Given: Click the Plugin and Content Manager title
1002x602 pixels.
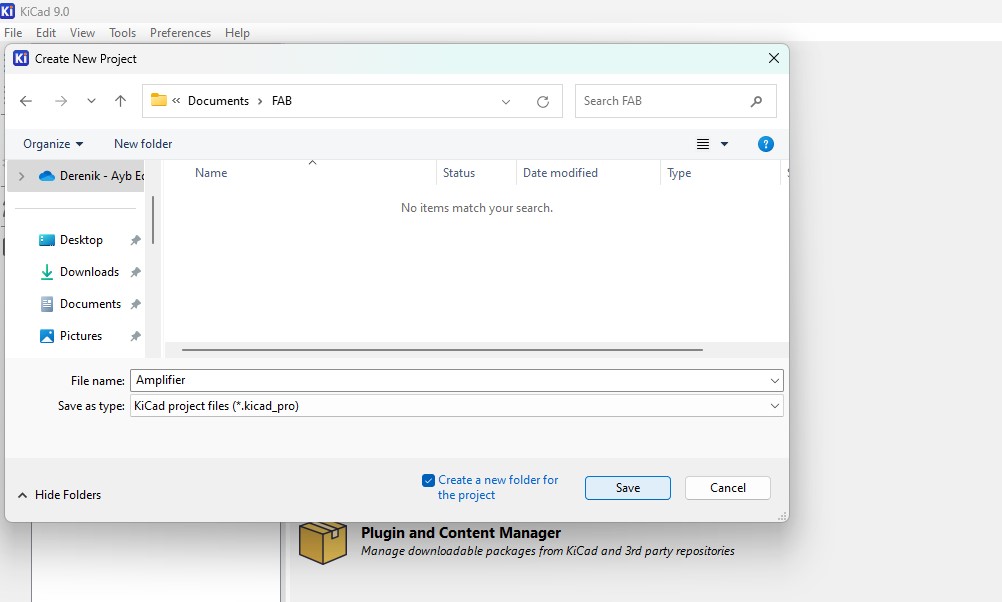Looking at the screenshot, I should click(461, 533).
